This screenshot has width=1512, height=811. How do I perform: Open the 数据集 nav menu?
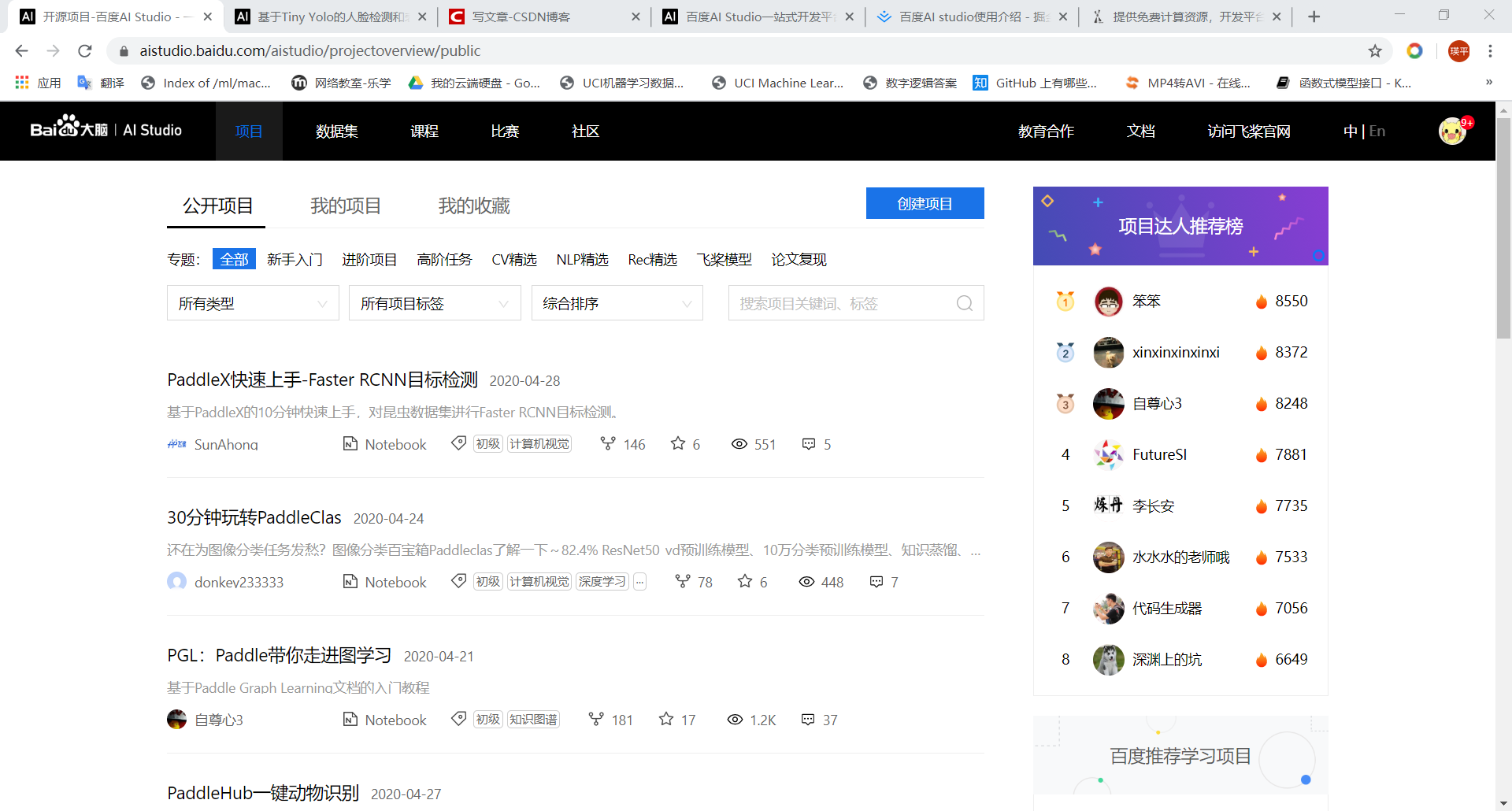coord(337,131)
